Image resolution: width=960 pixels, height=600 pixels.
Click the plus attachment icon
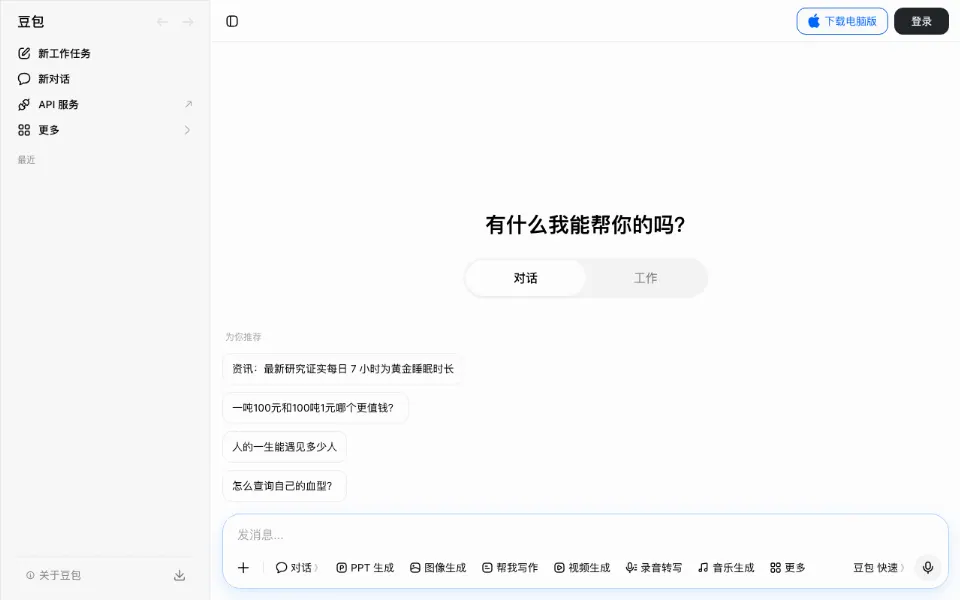pos(243,568)
